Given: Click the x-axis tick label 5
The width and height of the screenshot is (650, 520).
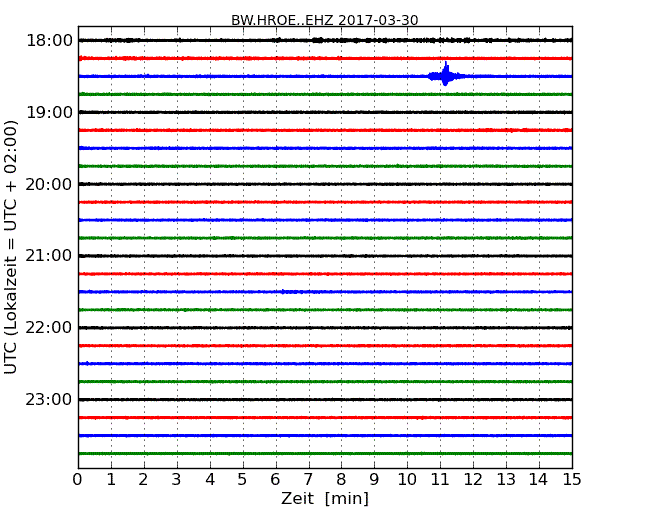Looking at the screenshot, I should point(243,480).
